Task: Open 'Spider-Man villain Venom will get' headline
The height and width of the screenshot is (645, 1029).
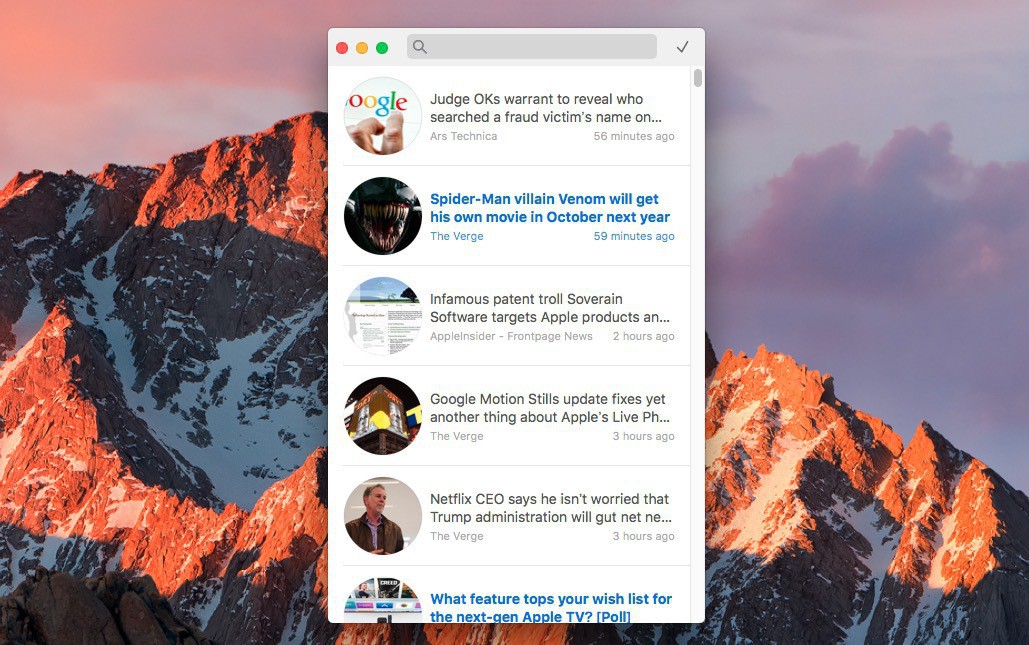Action: (550, 208)
